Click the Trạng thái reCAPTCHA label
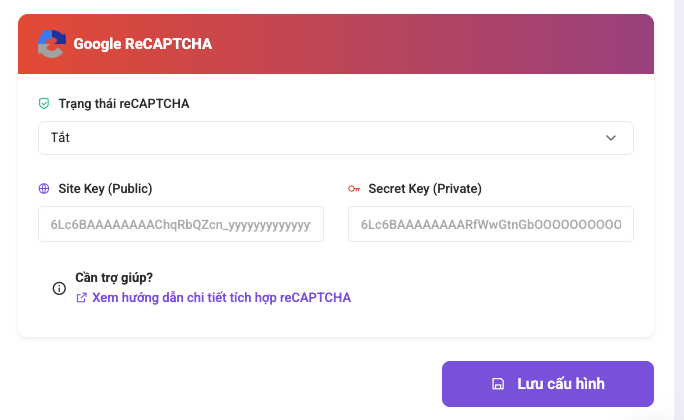The width and height of the screenshot is (684, 420). click(124, 103)
